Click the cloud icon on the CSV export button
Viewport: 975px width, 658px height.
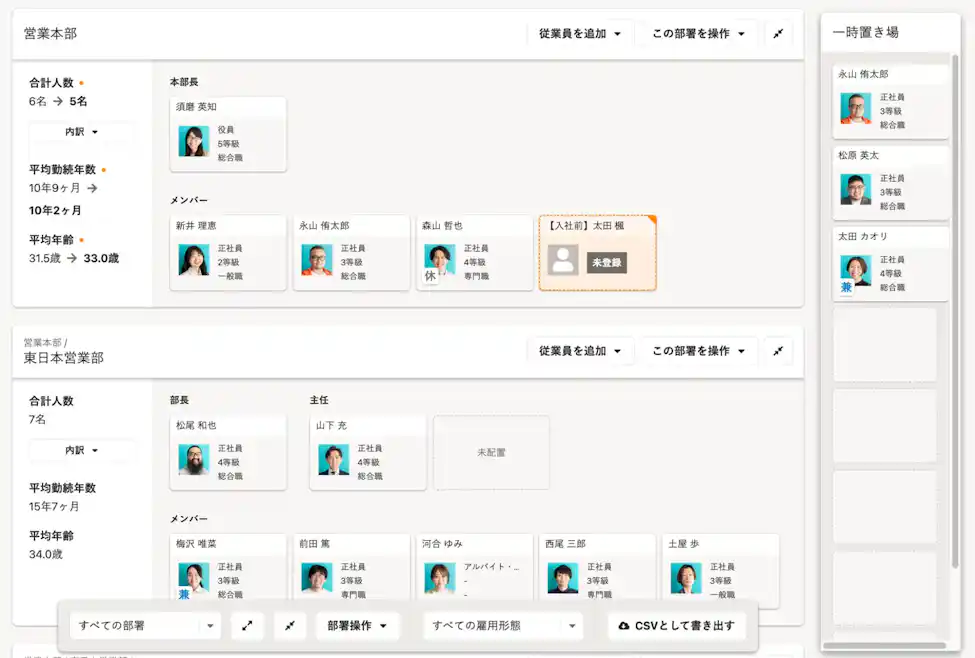pyautogui.click(x=622, y=625)
